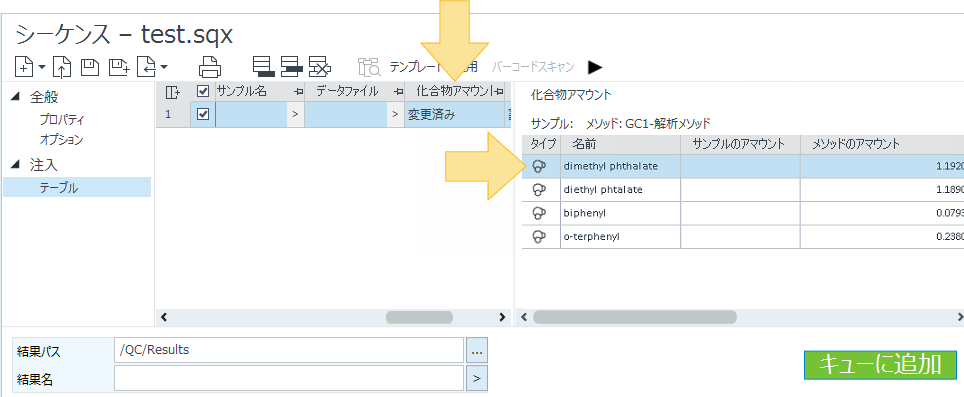Image resolution: width=964 pixels, height=397 pixels.
Task: Click the row number 1 cell
Action: [173, 115]
